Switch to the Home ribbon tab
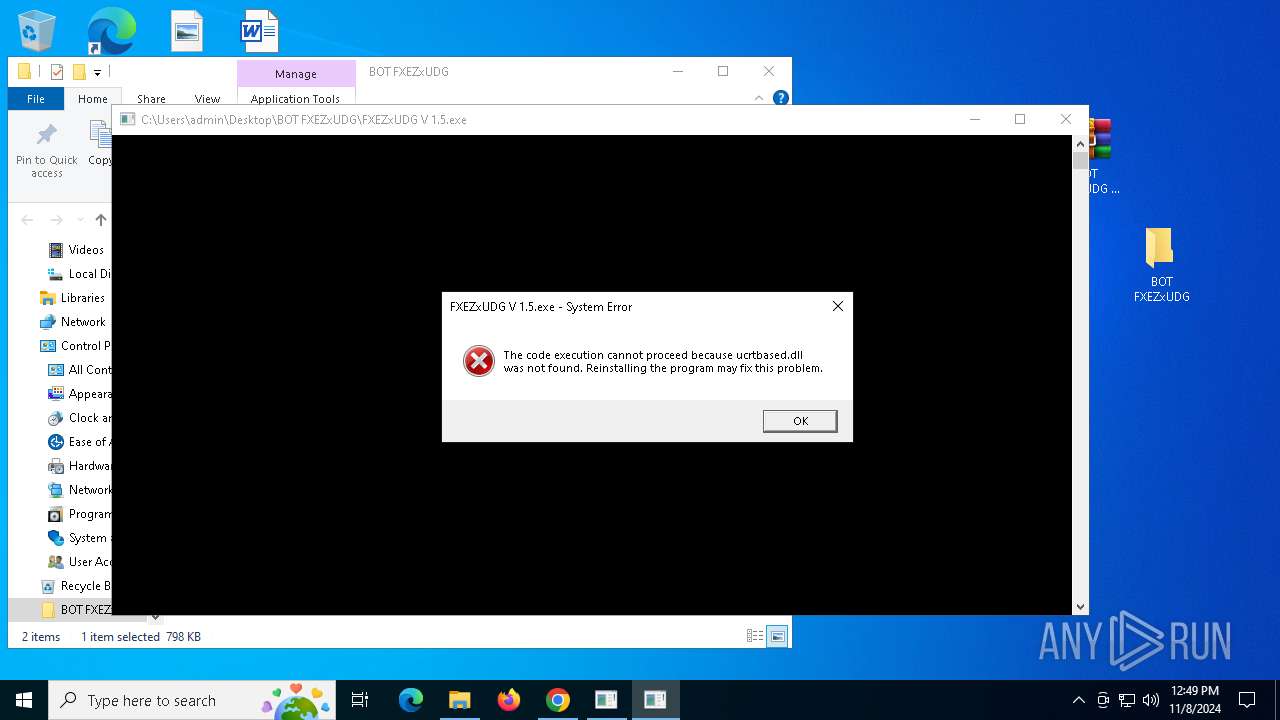Image resolution: width=1280 pixels, height=720 pixels. [x=92, y=99]
